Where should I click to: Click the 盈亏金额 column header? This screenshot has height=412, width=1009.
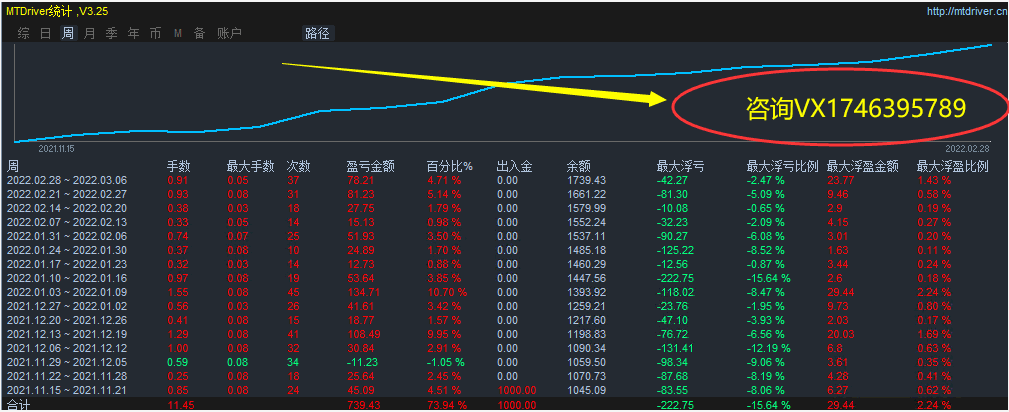click(x=370, y=167)
